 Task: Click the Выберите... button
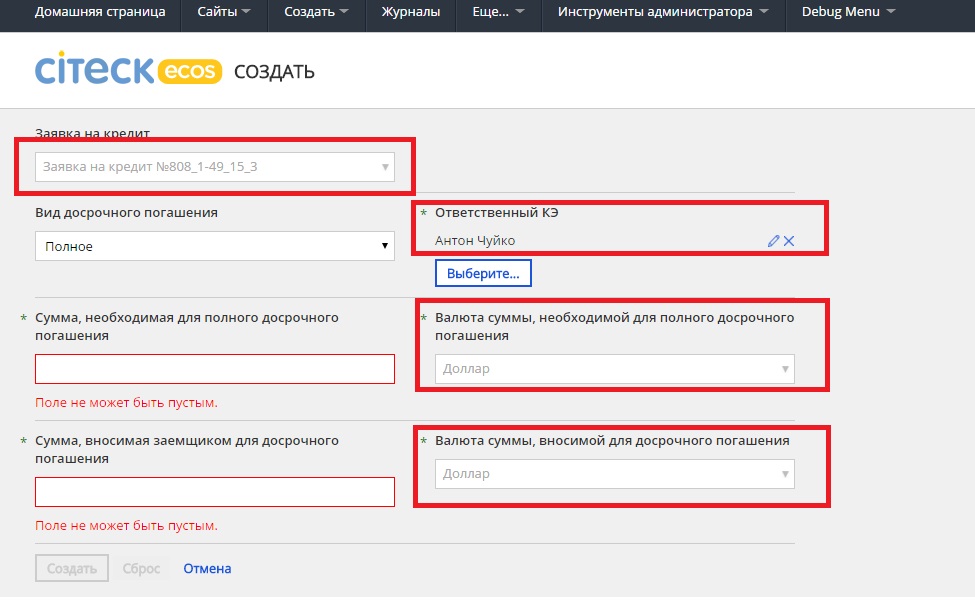[483, 273]
